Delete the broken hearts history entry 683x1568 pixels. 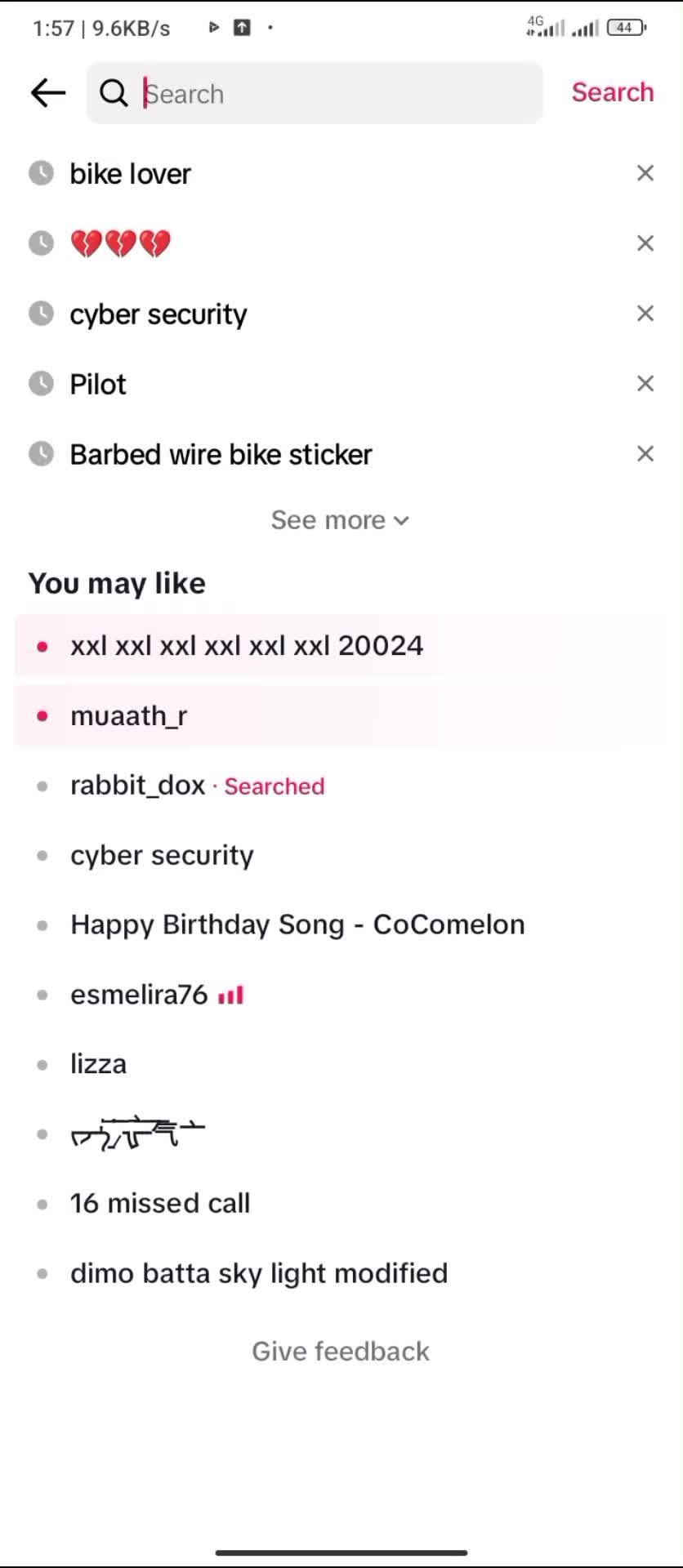pos(645,243)
